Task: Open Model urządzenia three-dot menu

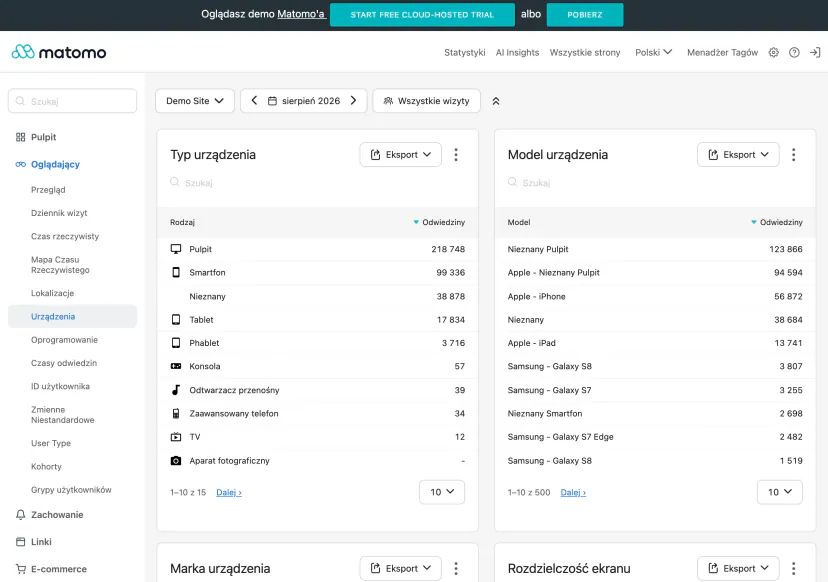Action: pyautogui.click(x=793, y=155)
